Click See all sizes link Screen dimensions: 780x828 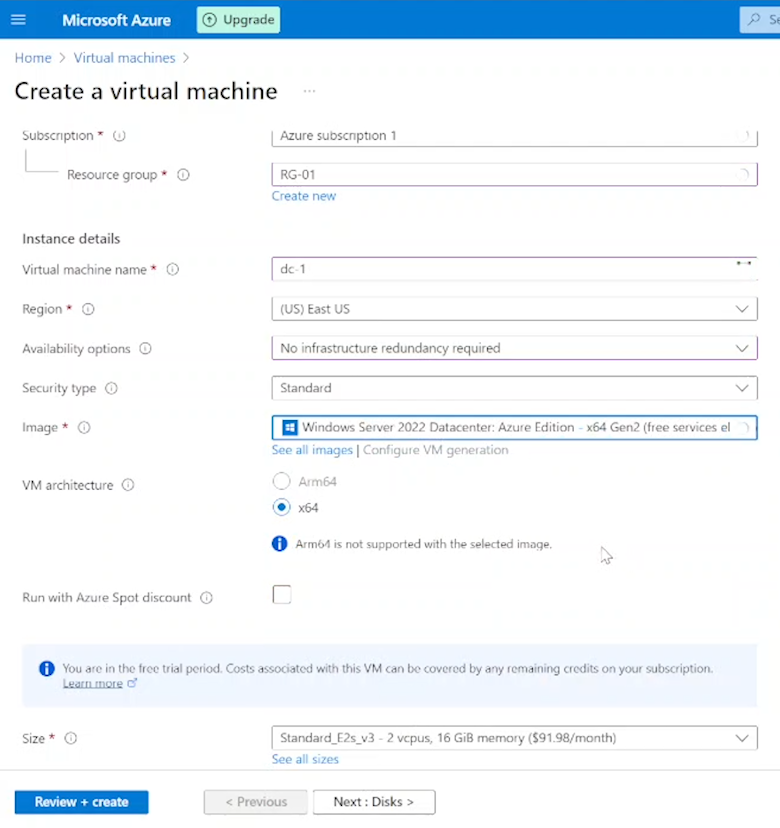point(305,759)
